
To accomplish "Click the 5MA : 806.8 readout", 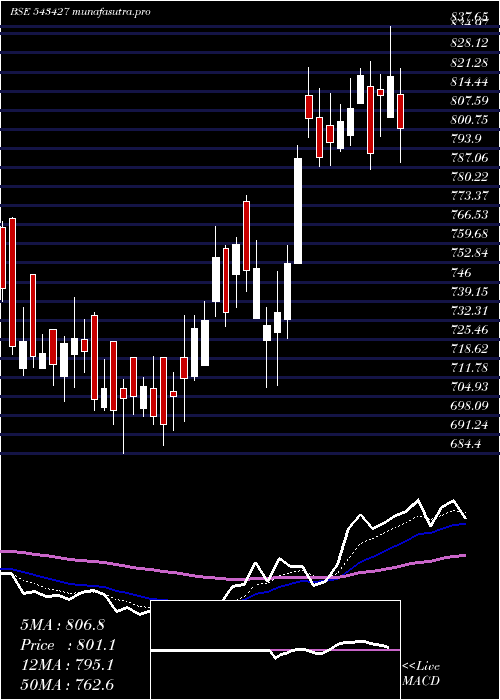I will pyautogui.click(x=62, y=625).
